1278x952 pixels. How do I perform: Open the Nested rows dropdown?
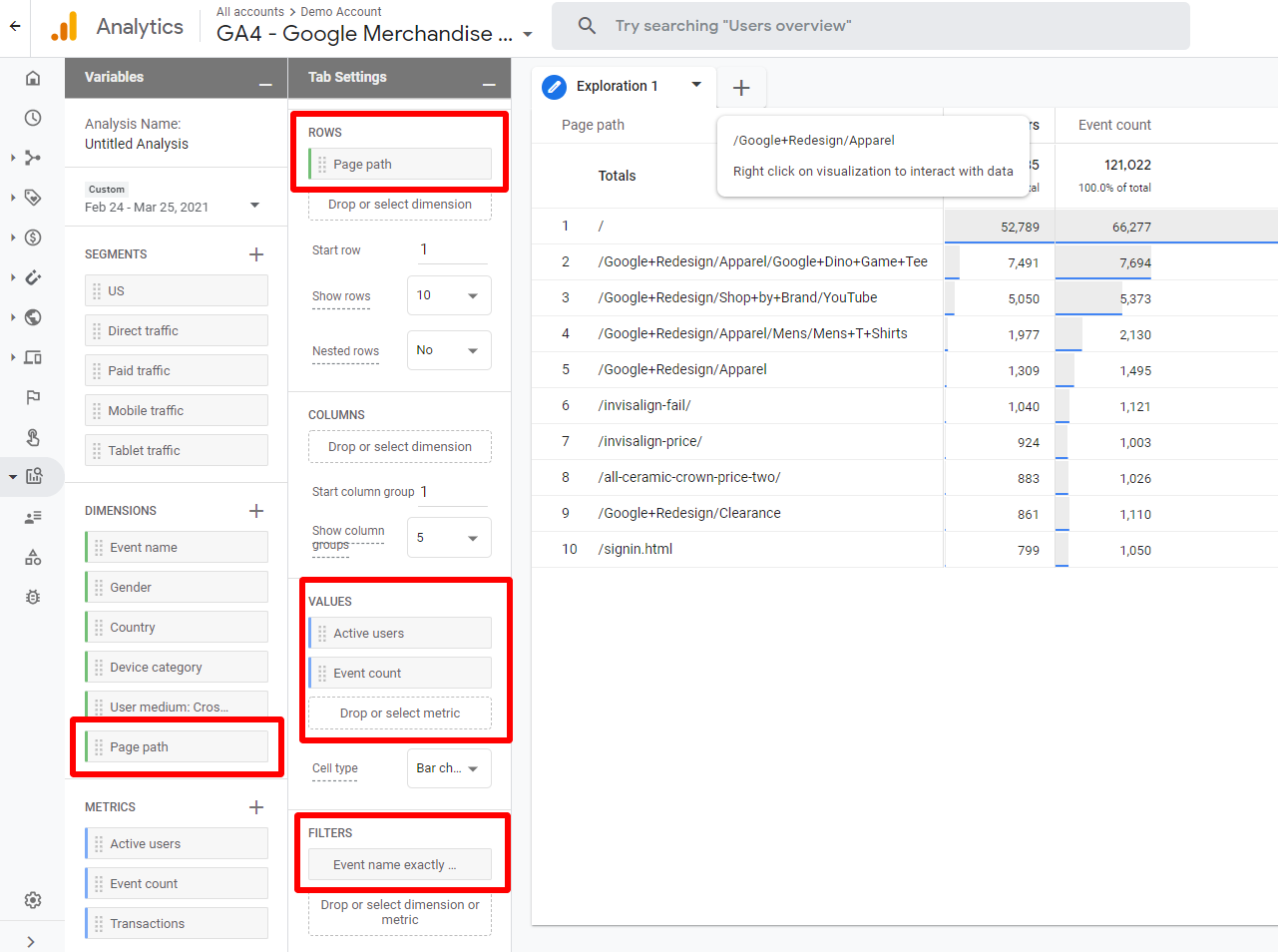click(x=449, y=350)
